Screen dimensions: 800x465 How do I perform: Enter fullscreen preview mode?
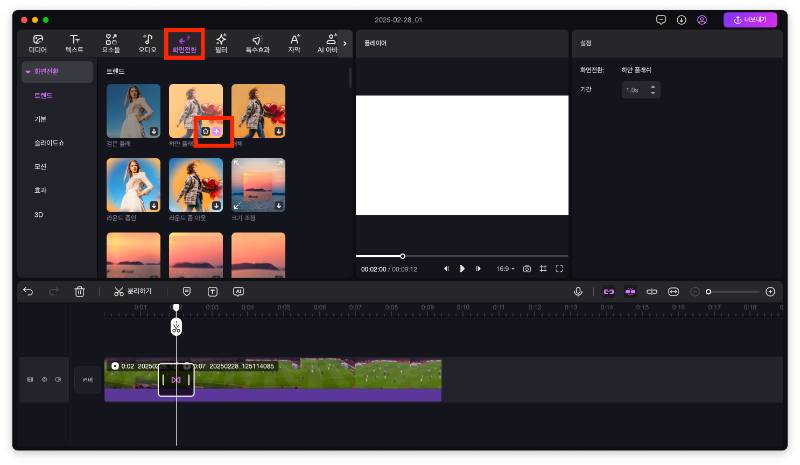[559, 268]
